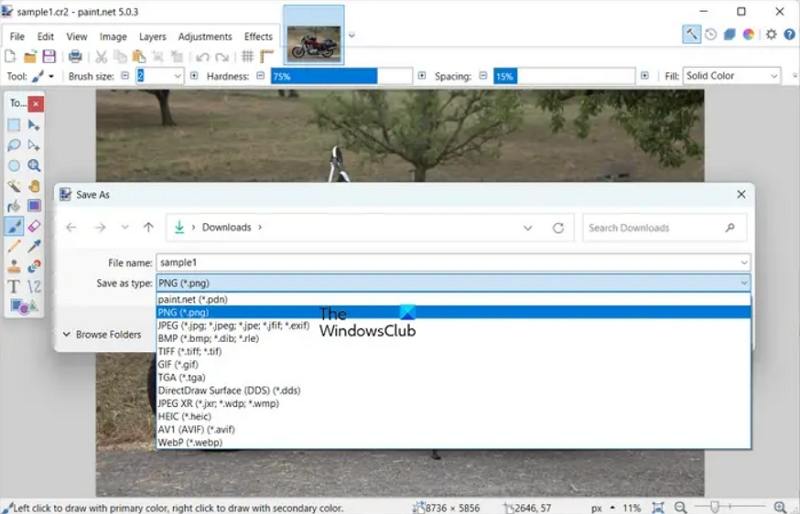Select the Shapes tool
This screenshot has height=514, width=800.
(23, 306)
